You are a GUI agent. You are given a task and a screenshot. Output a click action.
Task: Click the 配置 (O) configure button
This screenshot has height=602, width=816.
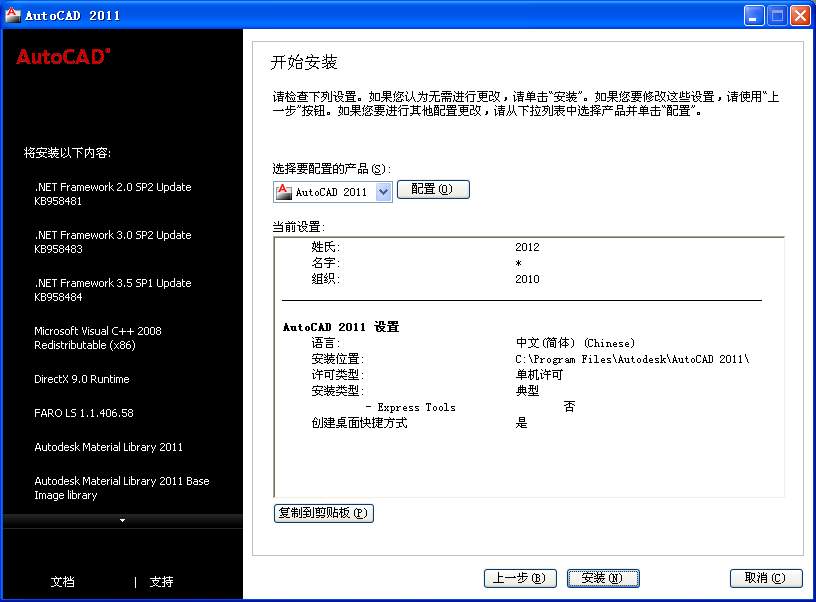433,189
